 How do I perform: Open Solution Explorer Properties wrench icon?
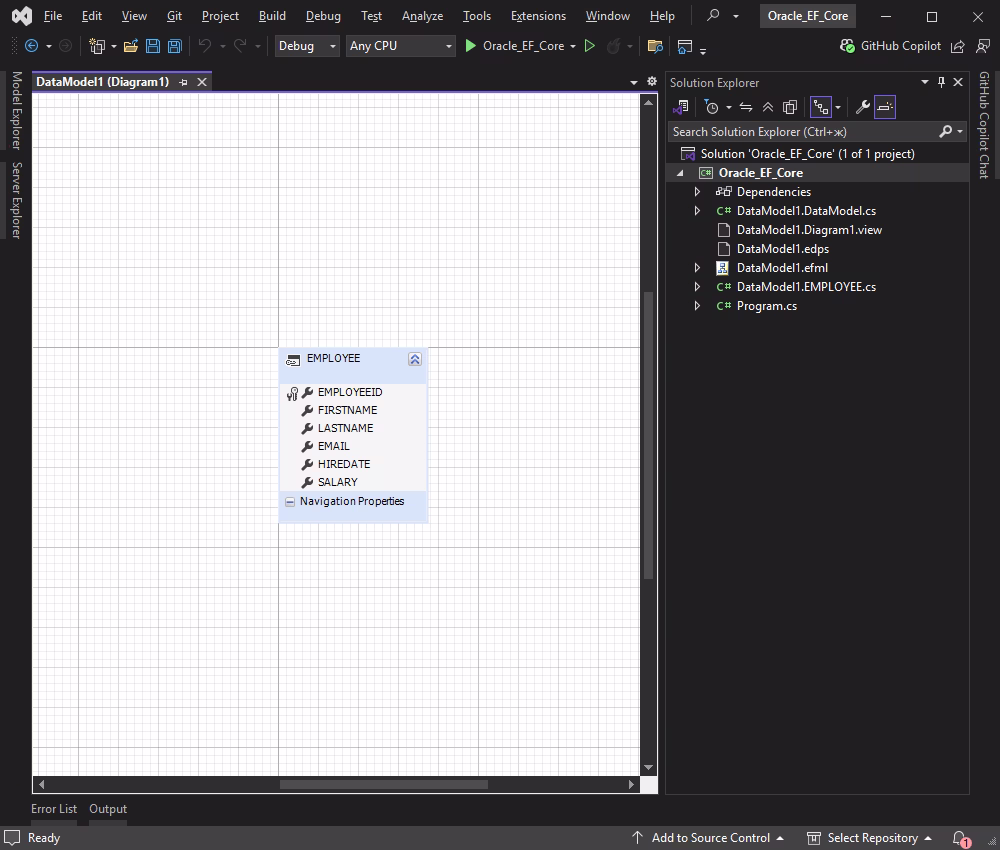(860, 107)
